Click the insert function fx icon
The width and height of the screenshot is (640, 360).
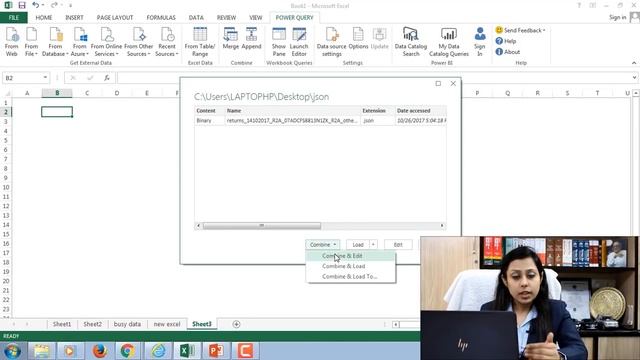107,78
